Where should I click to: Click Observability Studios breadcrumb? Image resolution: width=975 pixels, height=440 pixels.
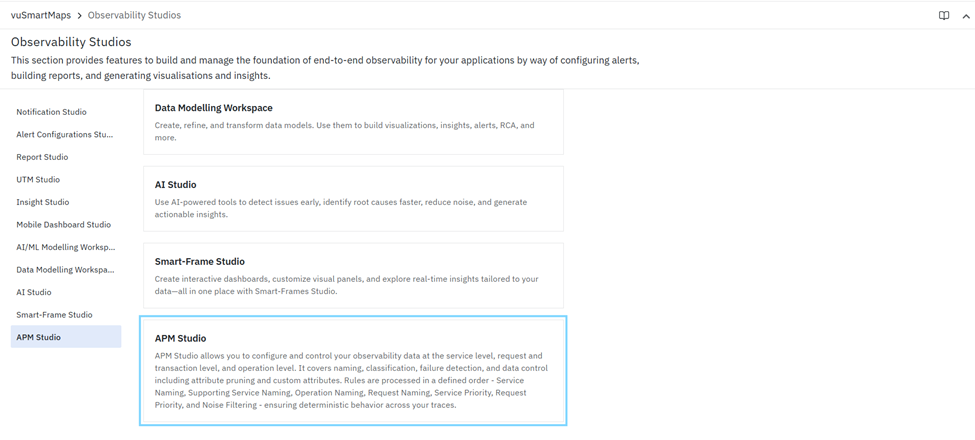point(134,15)
